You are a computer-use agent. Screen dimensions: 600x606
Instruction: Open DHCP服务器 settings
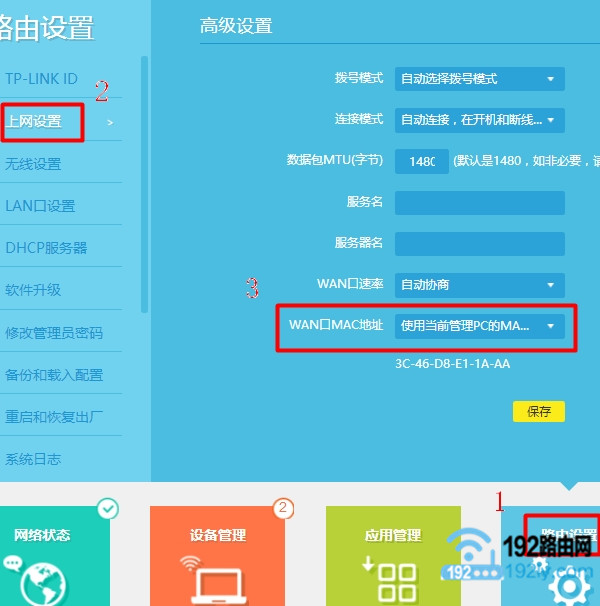(x=46, y=248)
